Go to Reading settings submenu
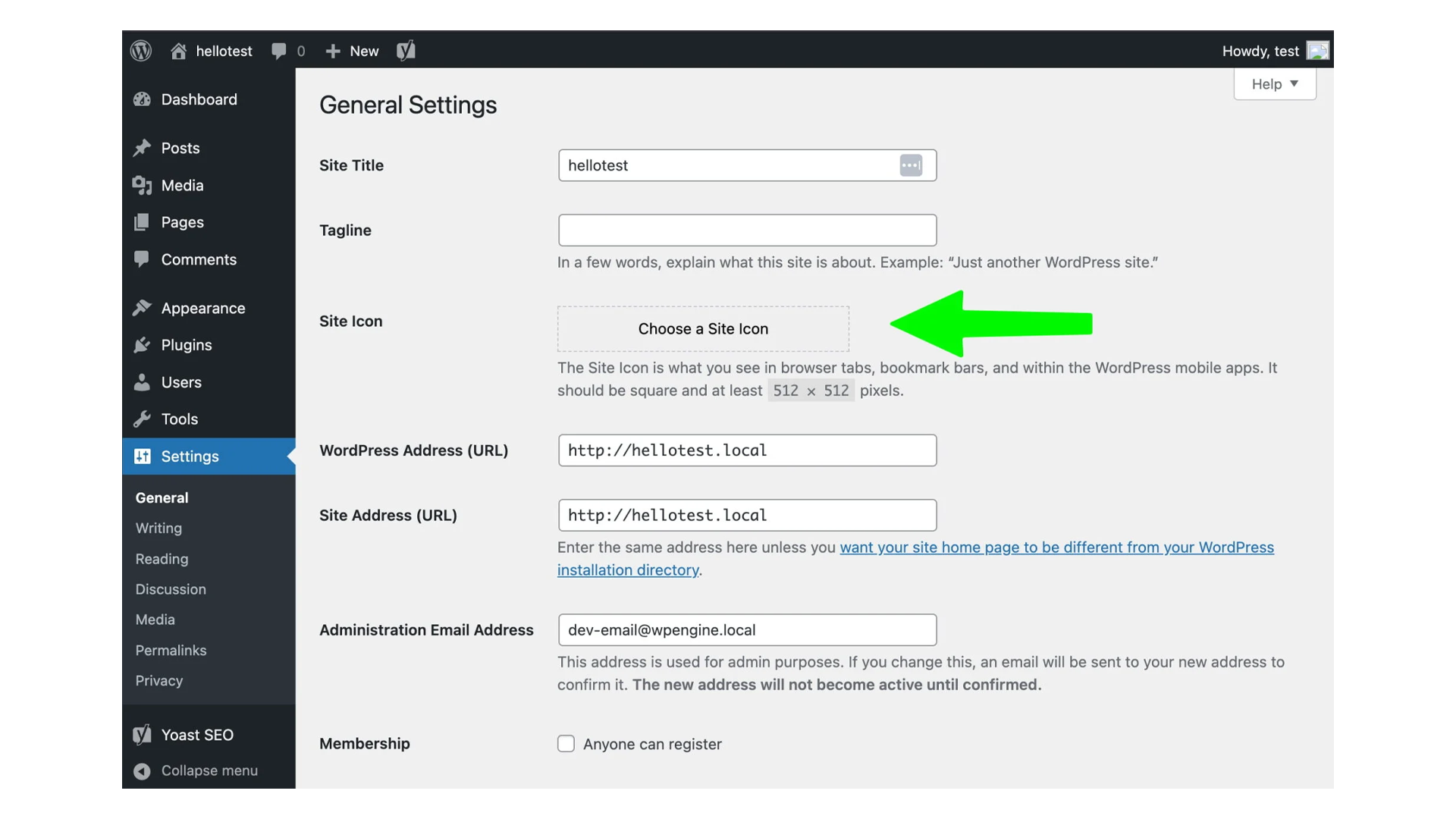The image size is (1456, 819). 162,559
